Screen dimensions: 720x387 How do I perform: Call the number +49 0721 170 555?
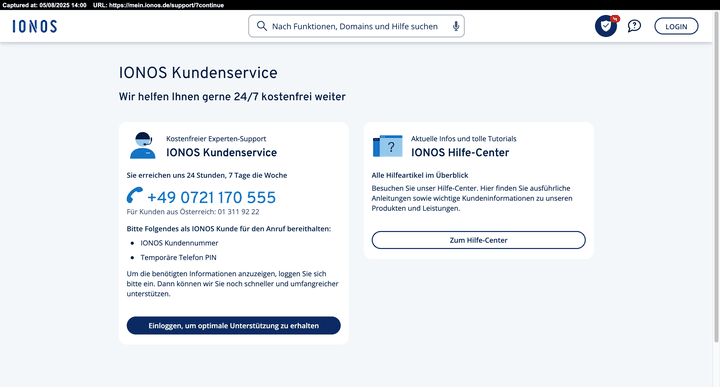coord(211,197)
